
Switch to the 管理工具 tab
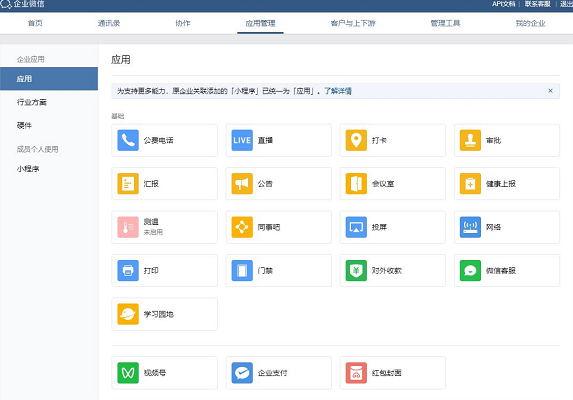point(445,23)
